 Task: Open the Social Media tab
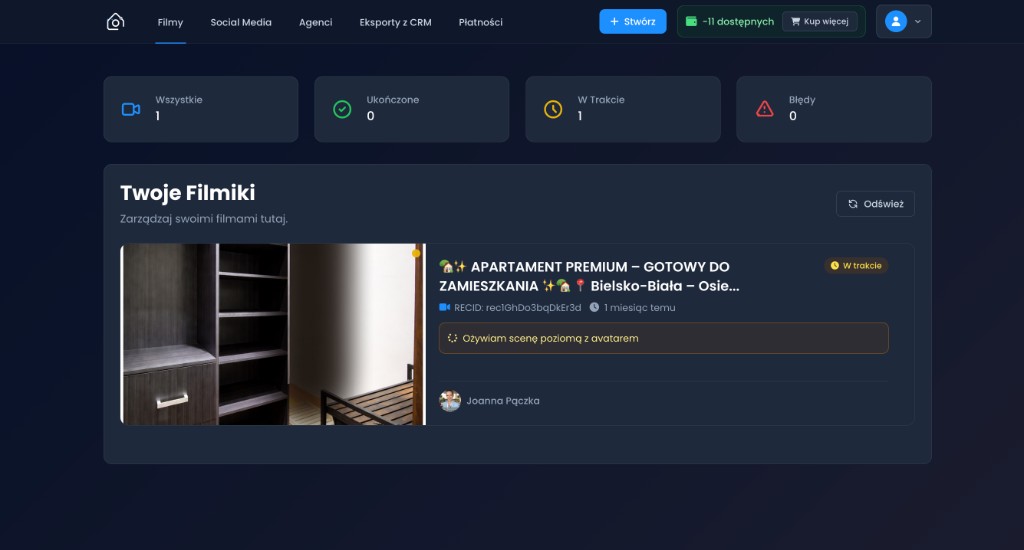(241, 22)
